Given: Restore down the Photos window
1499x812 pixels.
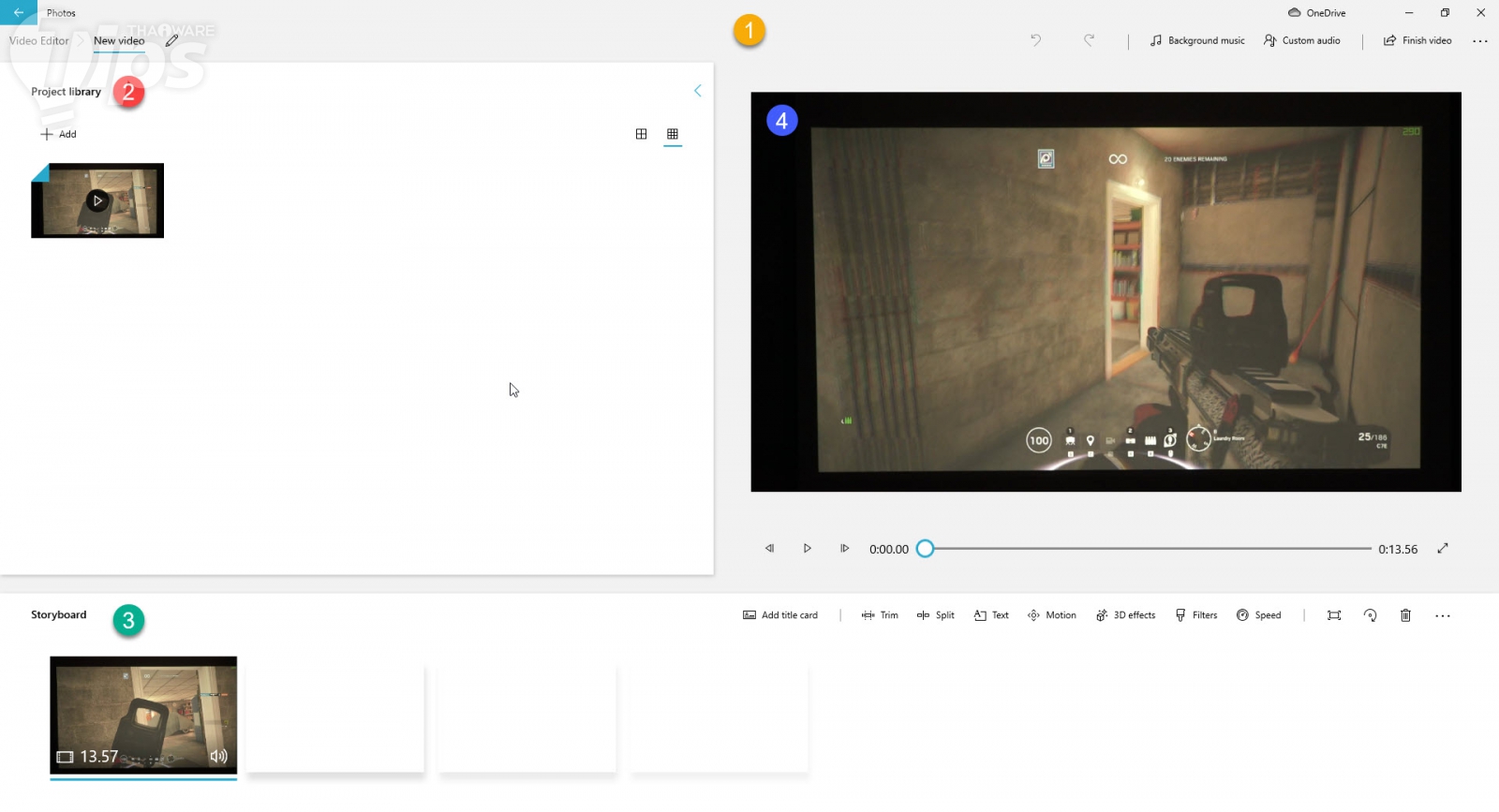Looking at the screenshot, I should click(1445, 13).
